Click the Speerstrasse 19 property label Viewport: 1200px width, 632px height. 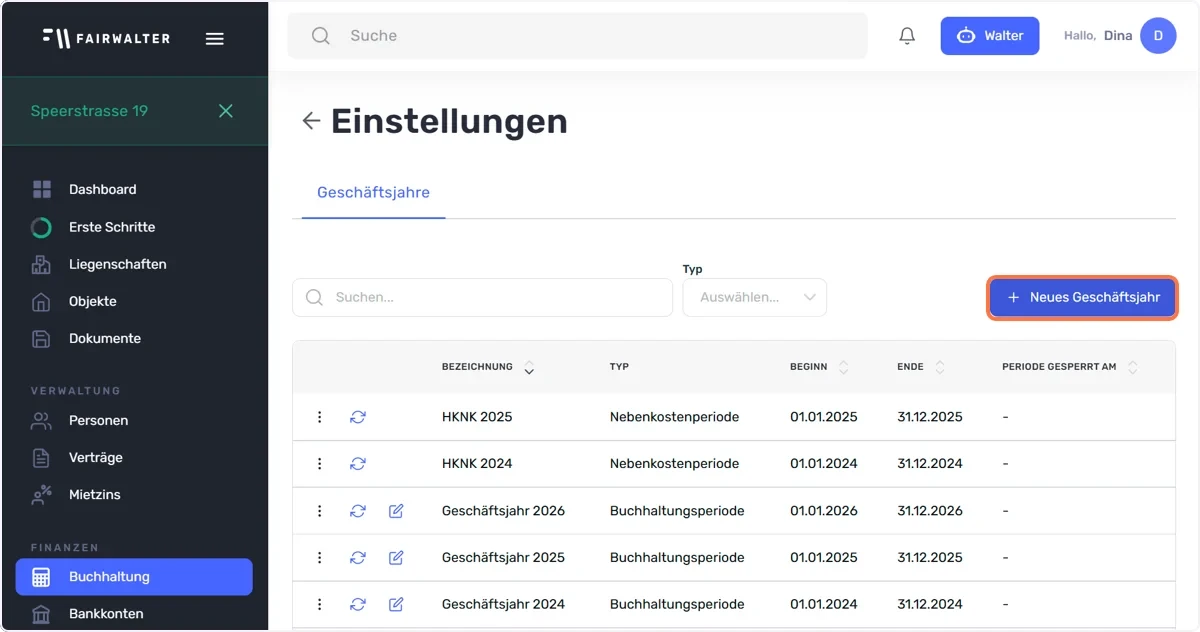[x=89, y=111]
